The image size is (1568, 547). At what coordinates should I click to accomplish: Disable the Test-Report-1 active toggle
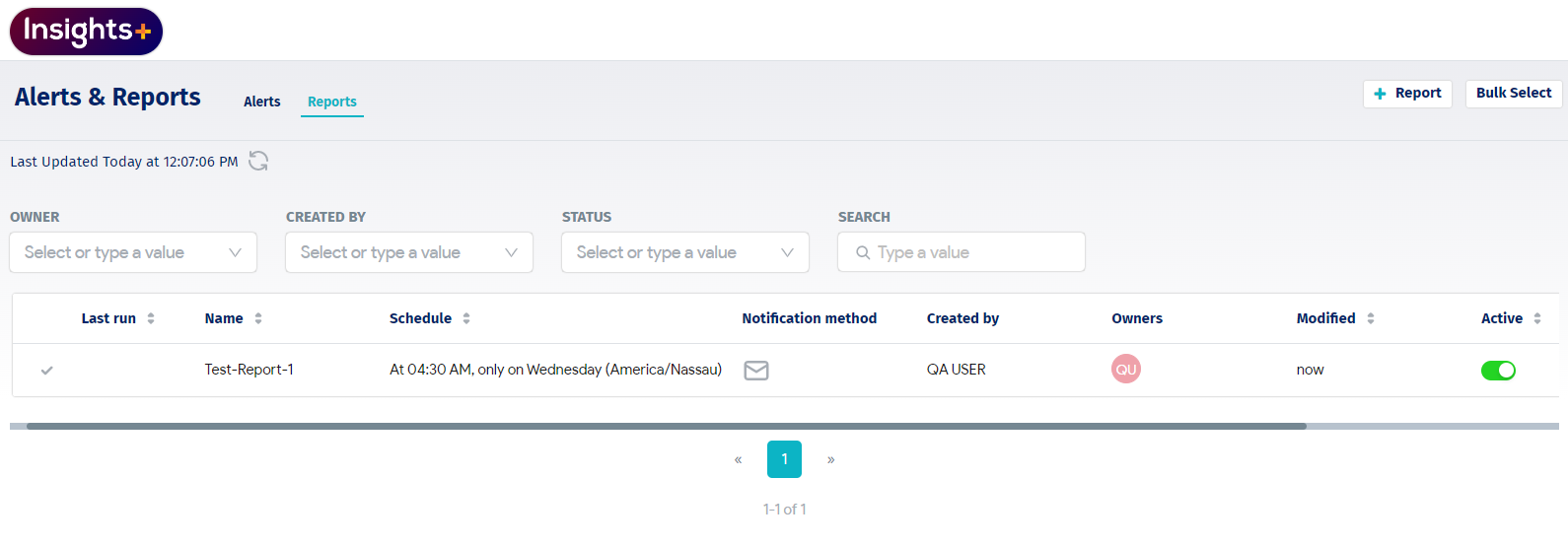coord(1498,371)
